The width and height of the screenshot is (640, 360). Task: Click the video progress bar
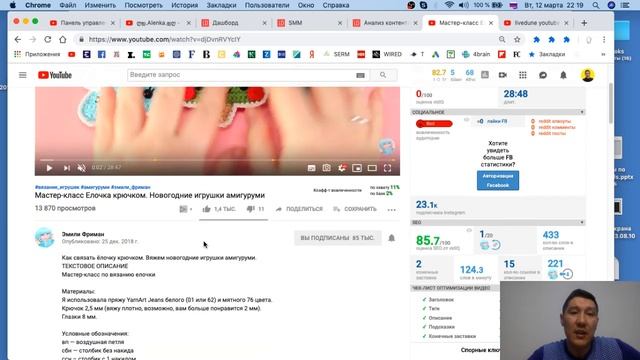217,160
